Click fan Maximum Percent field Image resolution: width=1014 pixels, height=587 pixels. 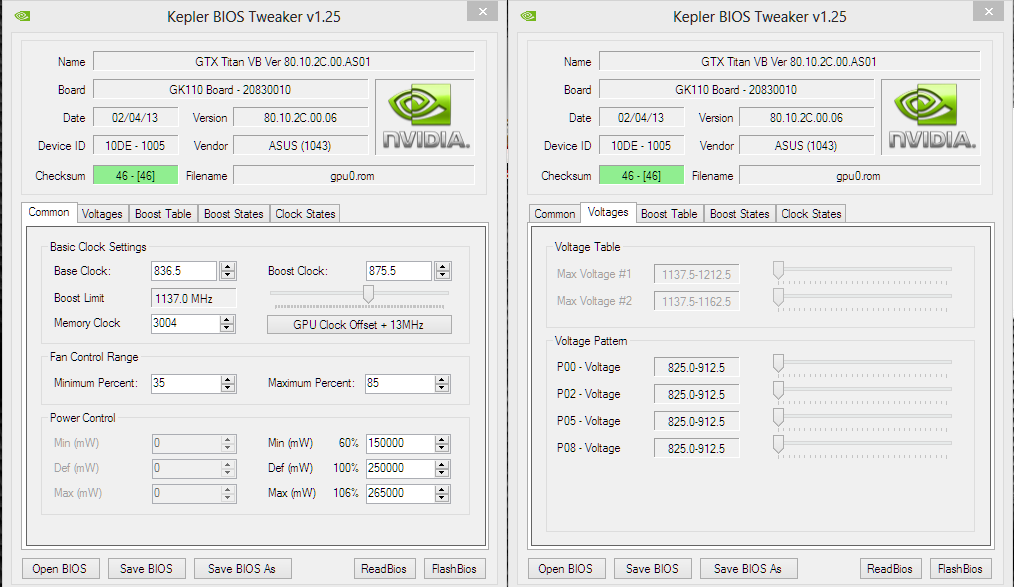[400, 383]
